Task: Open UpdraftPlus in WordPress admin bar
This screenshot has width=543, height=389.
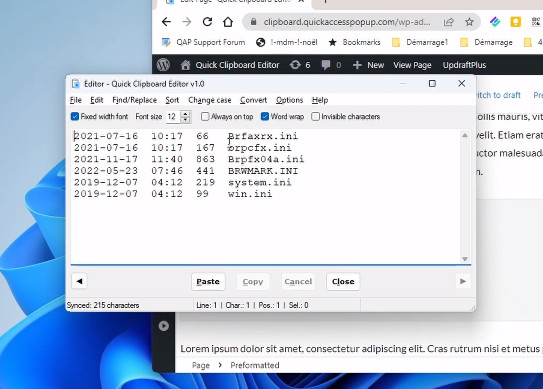Action: point(464,65)
